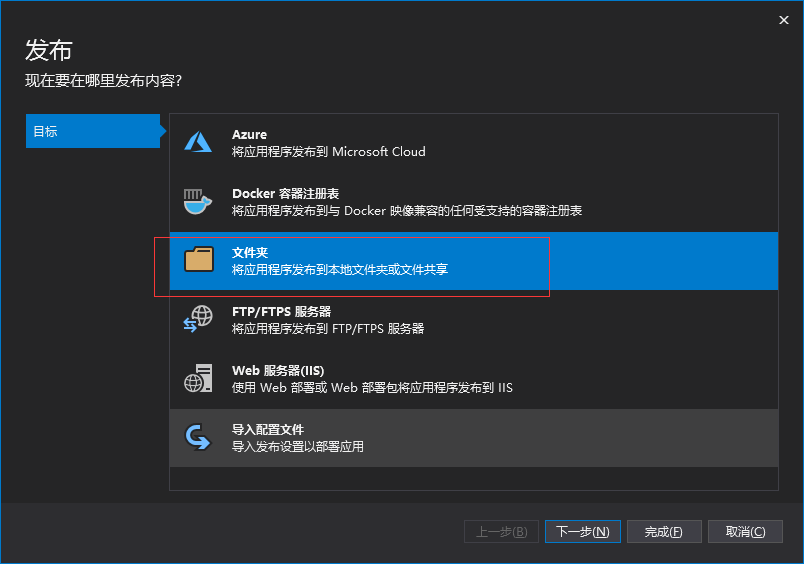Click the FTP/FTPS globe arrows icon
Image resolution: width=804 pixels, height=564 pixels.
[198, 319]
